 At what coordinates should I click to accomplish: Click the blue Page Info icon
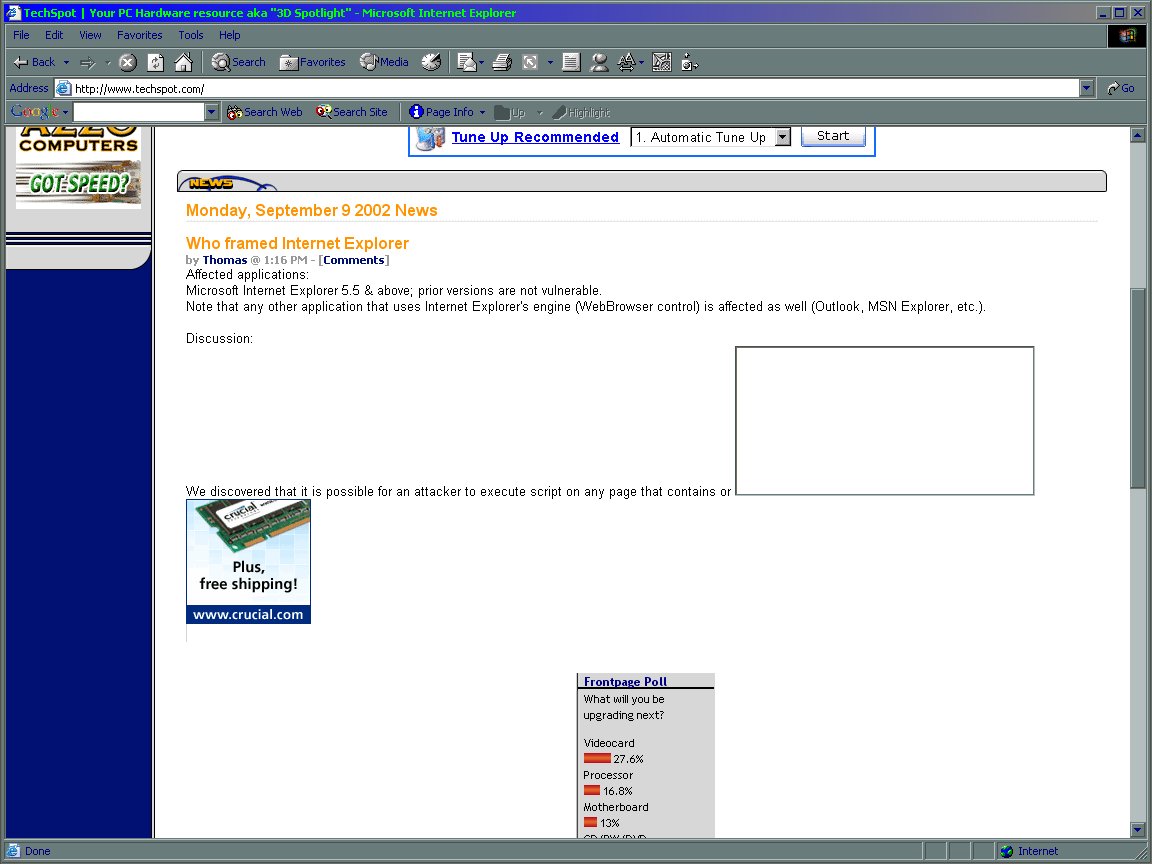coord(416,112)
